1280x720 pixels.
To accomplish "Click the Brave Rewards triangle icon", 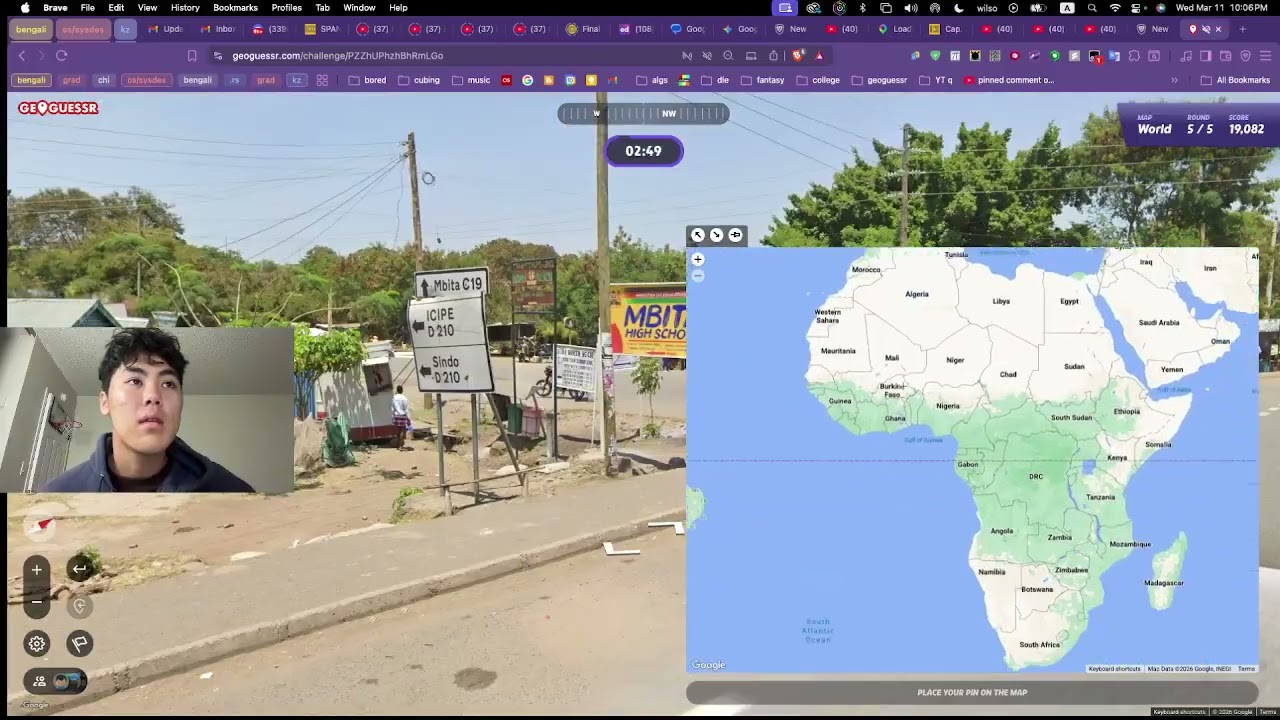I will pos(819,56).
